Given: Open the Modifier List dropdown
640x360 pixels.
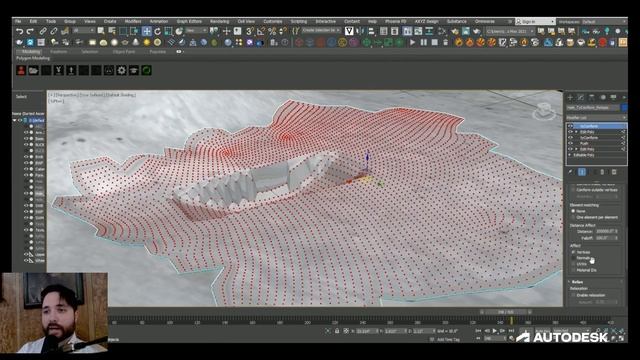Looking at the screenshot, I should (x=596, y=118).
